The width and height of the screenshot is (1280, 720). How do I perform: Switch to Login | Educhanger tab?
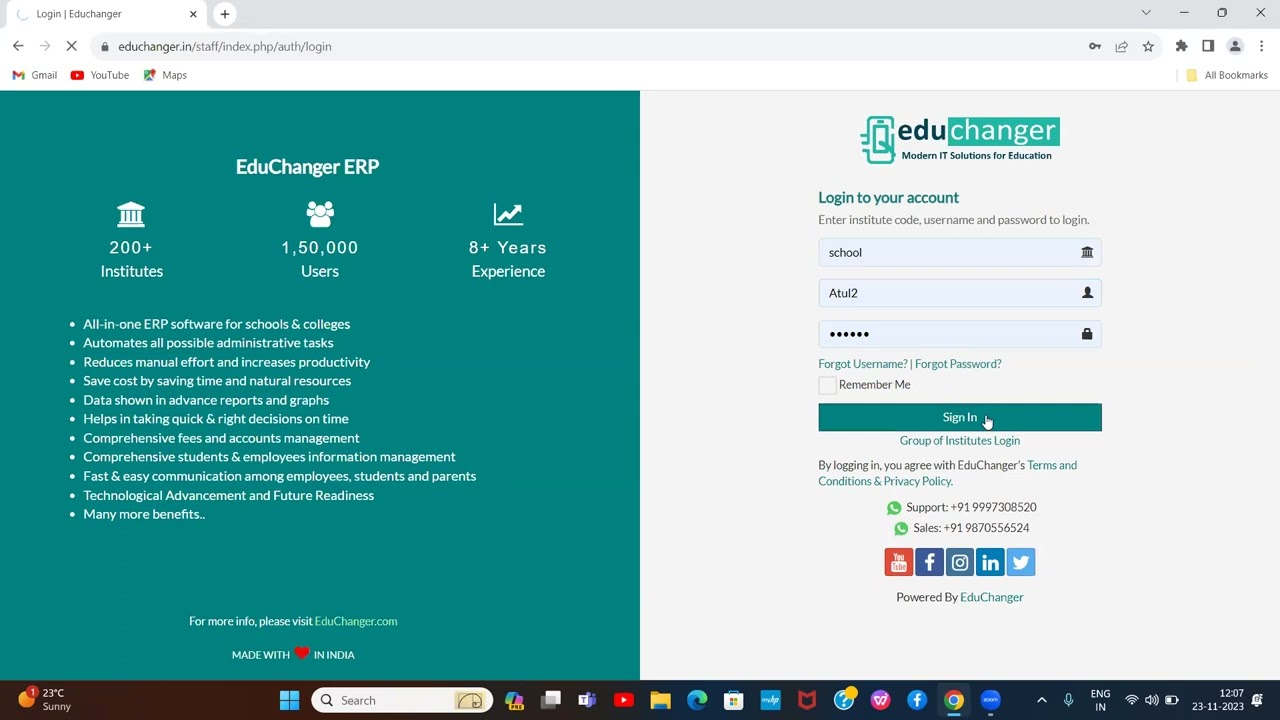105,14
